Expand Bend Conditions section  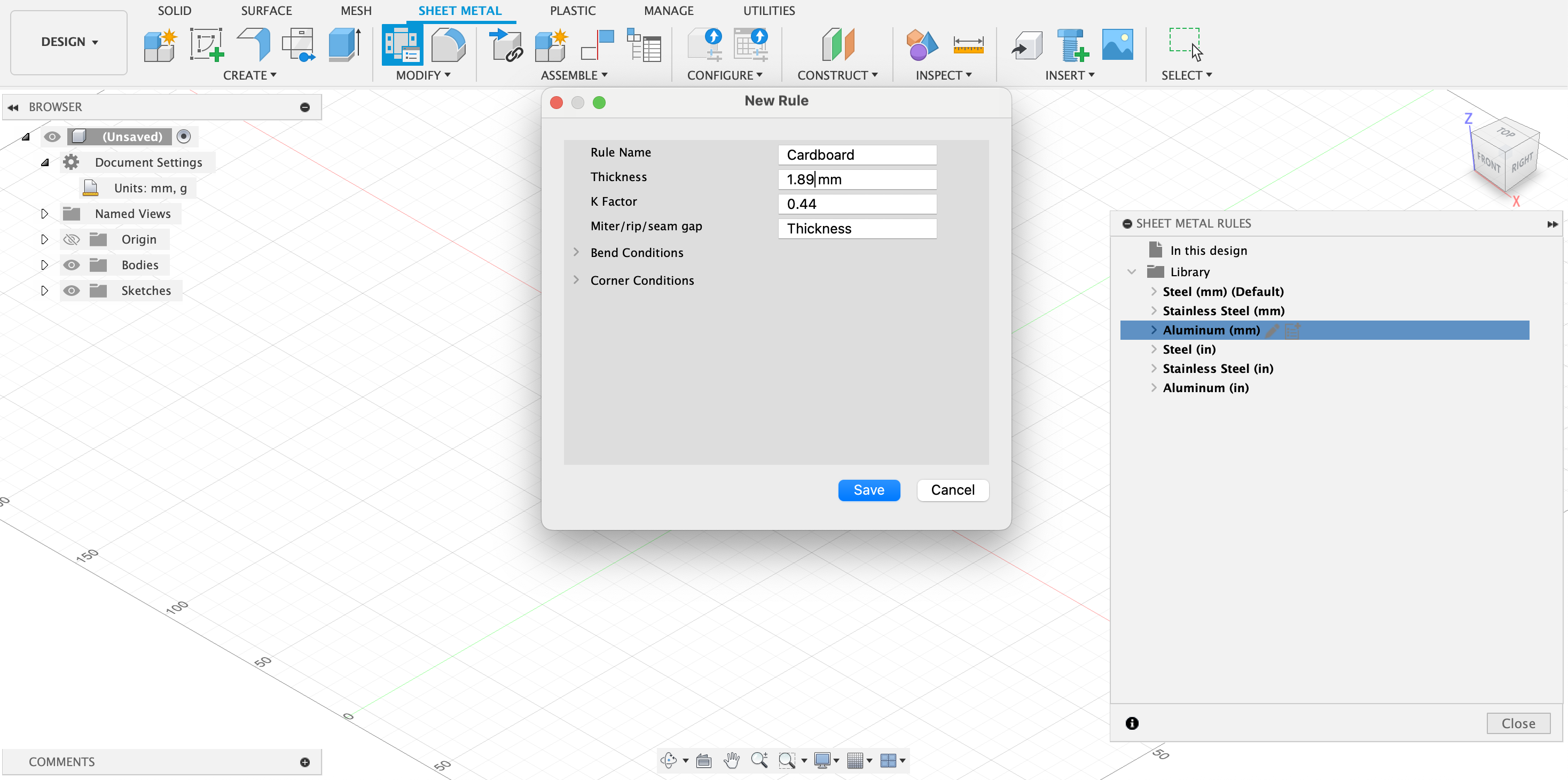(576, 252)
